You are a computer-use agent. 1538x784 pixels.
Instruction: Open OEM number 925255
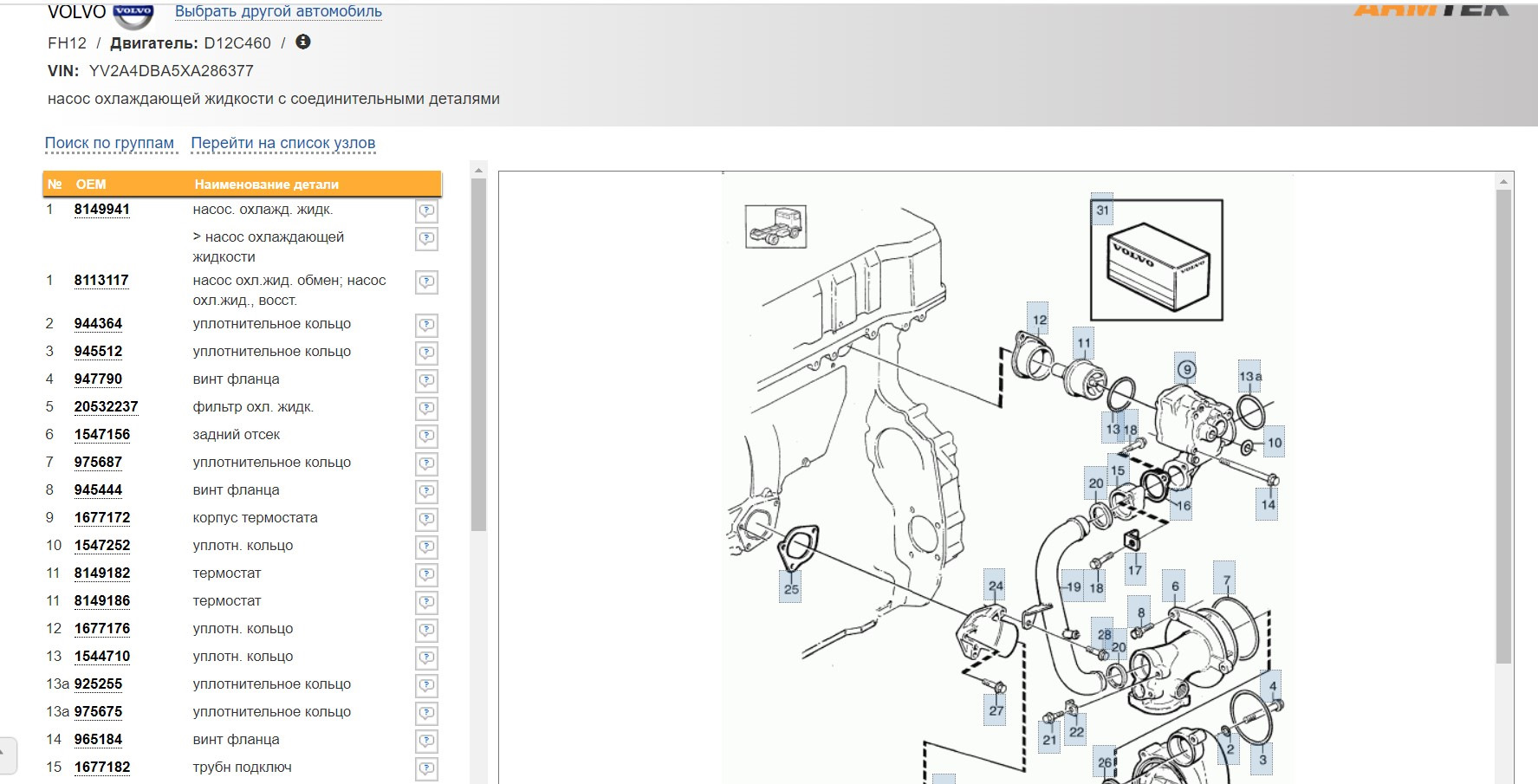coord(98,684)
